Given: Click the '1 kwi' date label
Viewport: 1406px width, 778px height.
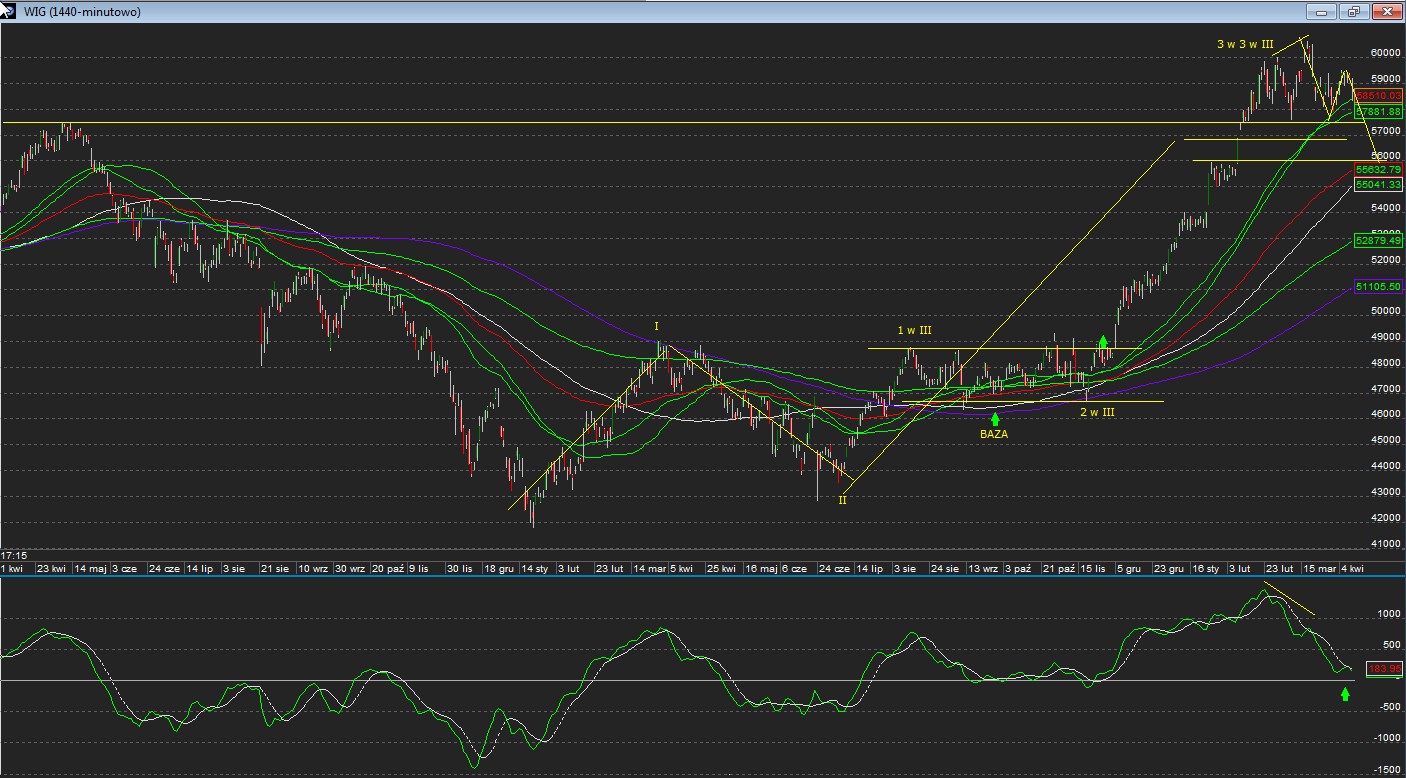Looking at the screenshot, I should point(12,568).
